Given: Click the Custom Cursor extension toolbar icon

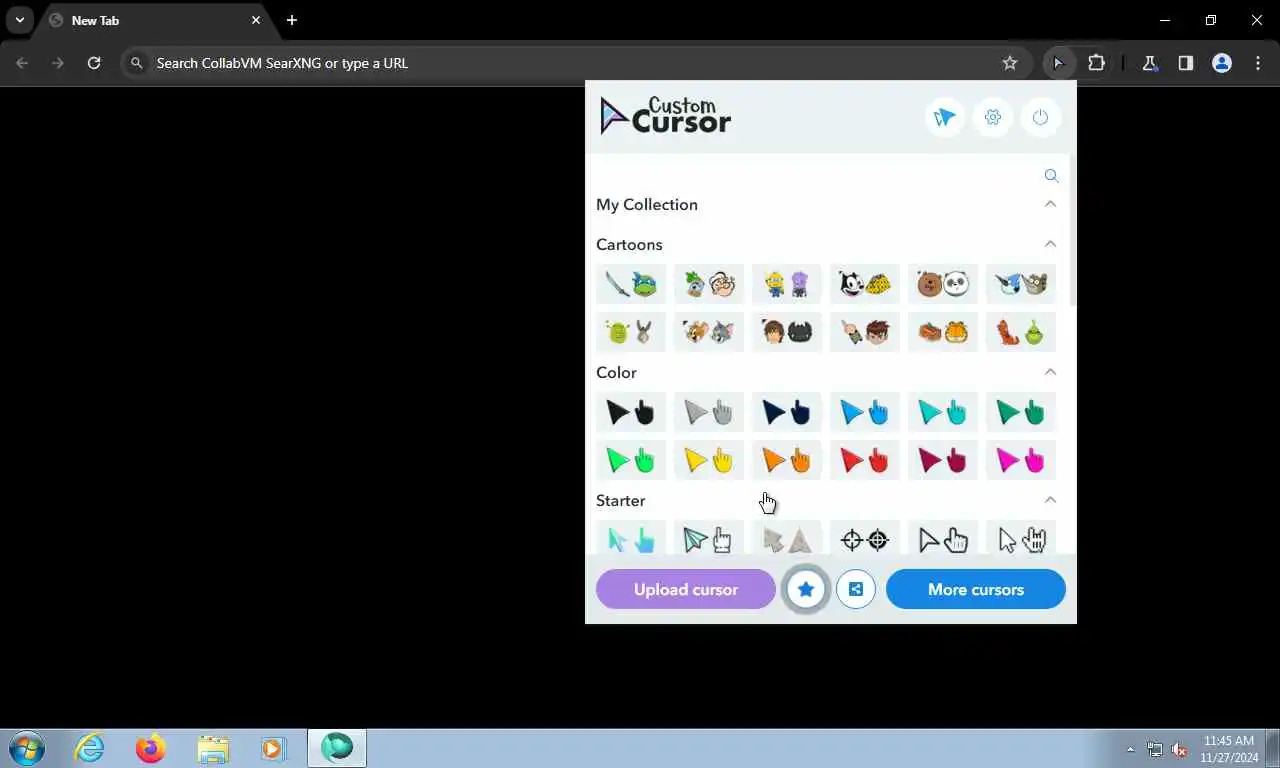Looking at the screenshot, I should coord(1058,63).
